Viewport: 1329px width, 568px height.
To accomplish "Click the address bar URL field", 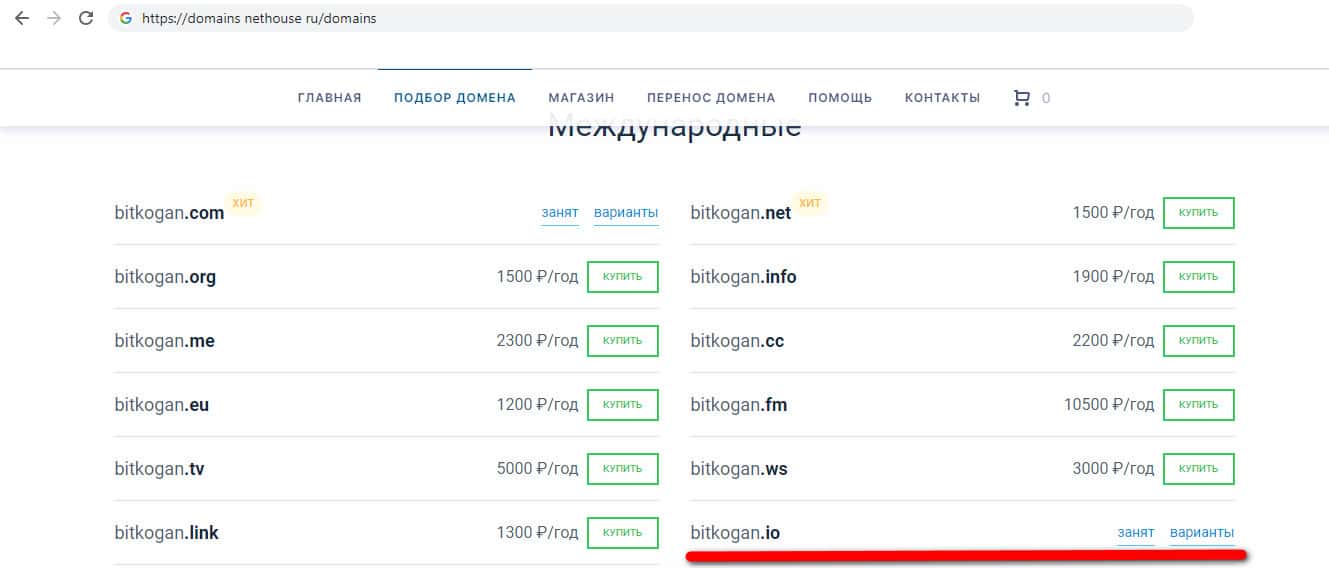I will (x=650, y=18).
